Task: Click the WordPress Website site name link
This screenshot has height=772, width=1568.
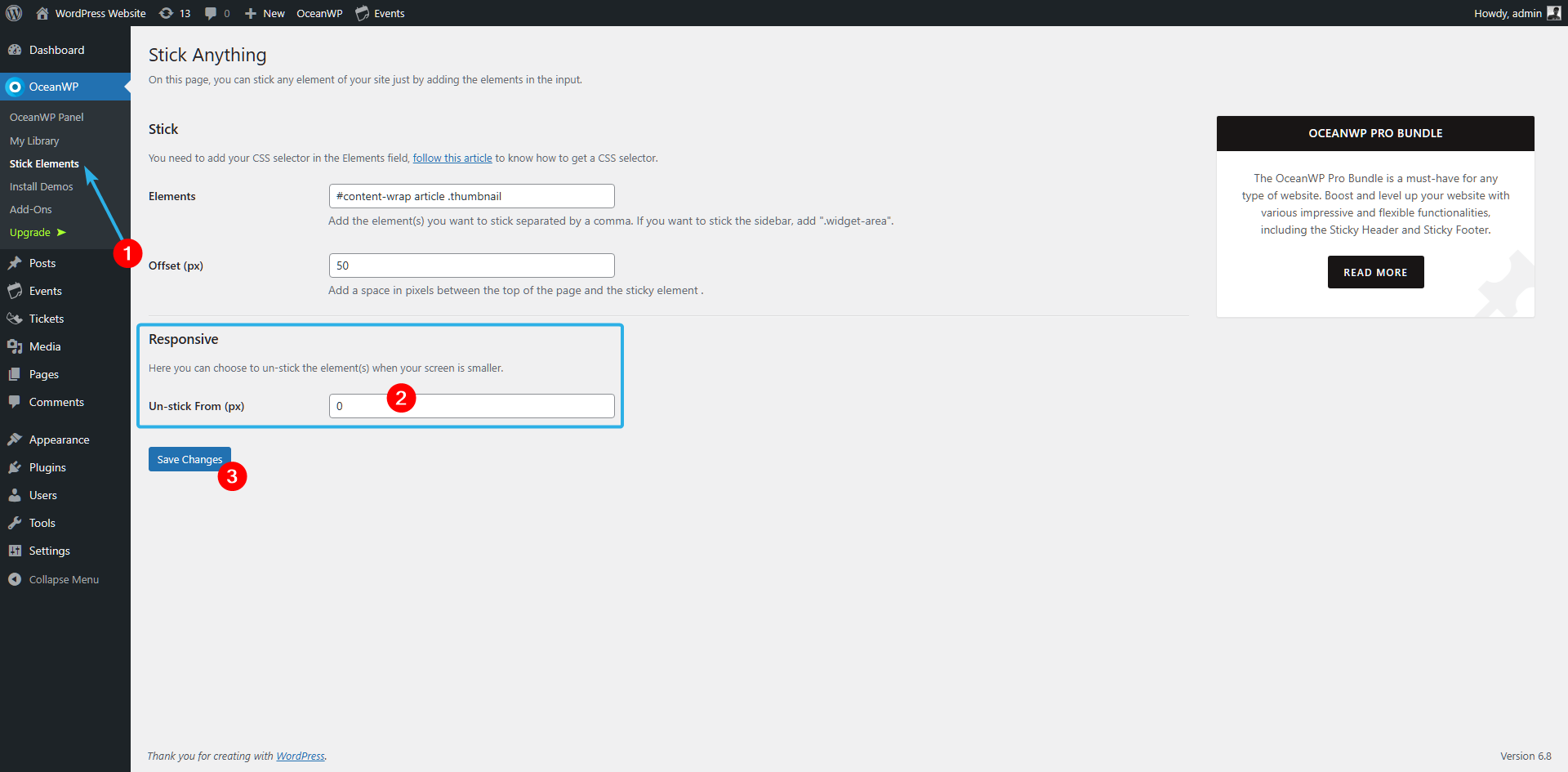Action: [x=100, y=13]
